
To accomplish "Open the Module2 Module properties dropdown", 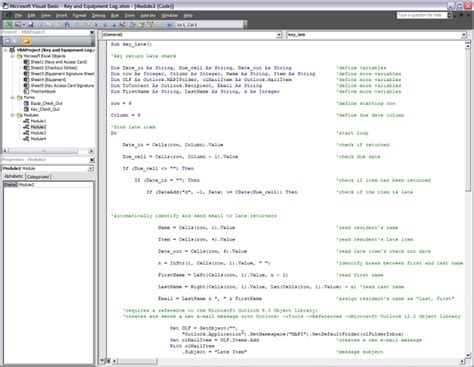I will [90, 169].
